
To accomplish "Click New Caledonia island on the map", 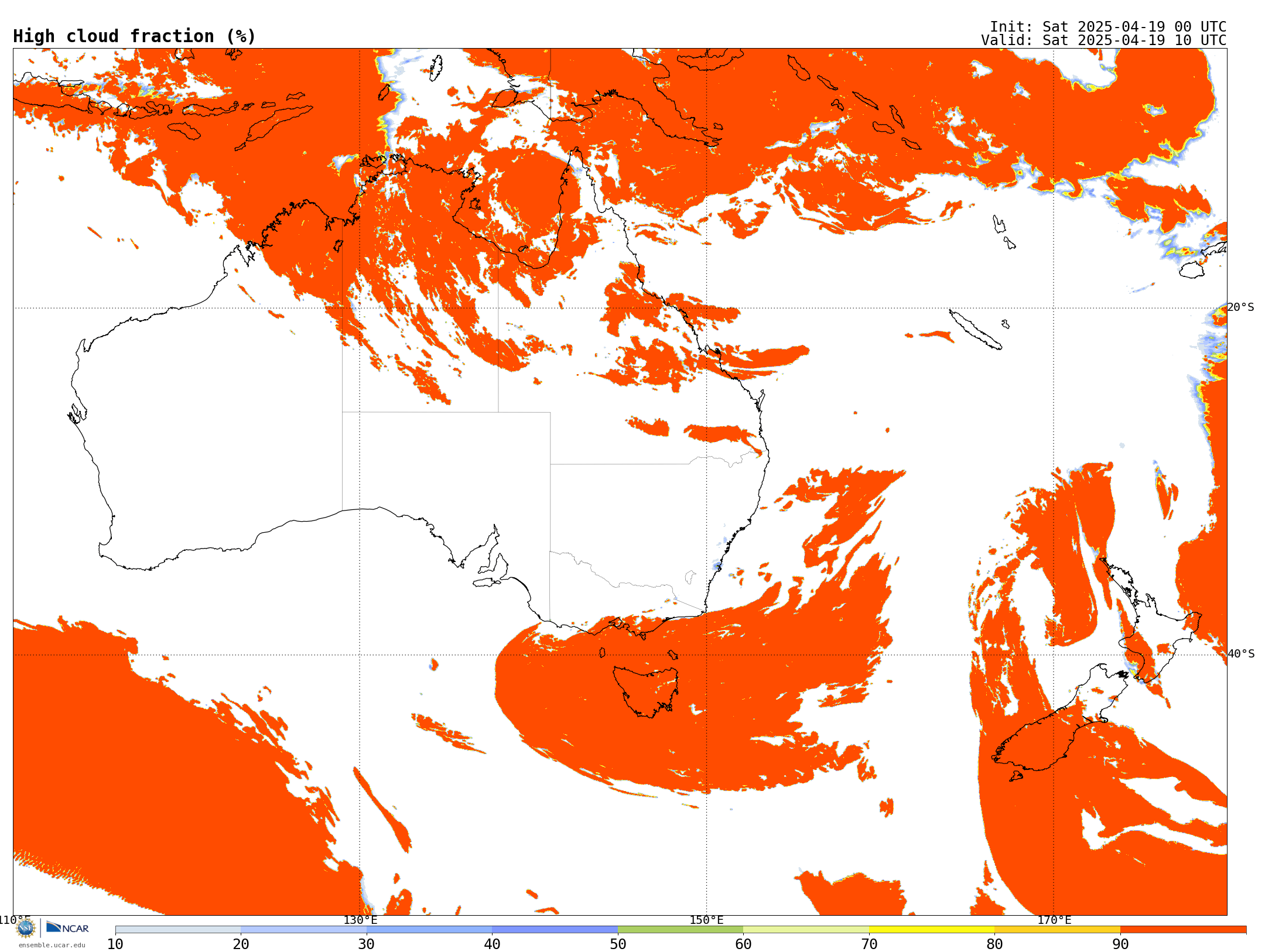I will pos(975,330).
